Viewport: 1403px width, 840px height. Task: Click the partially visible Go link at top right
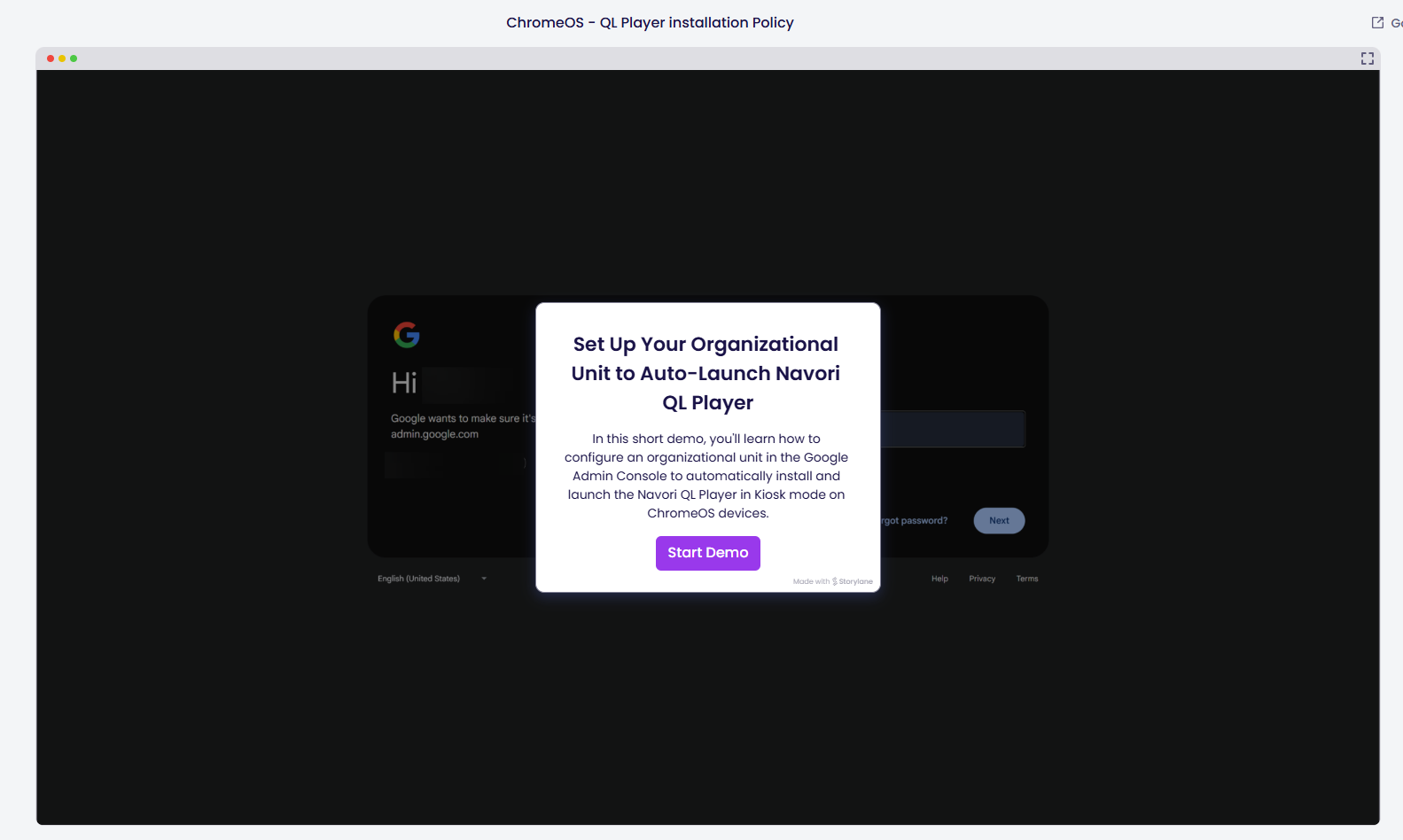pos(1396,23)
